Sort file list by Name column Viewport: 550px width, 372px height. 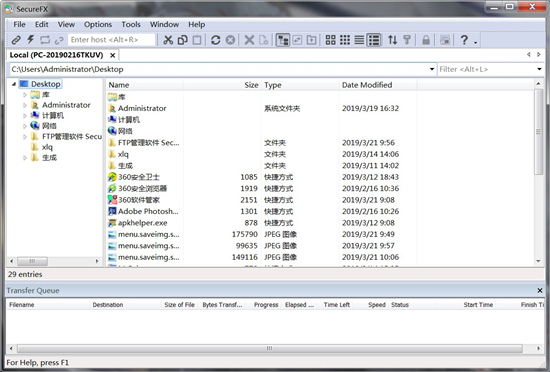tap(145, 85)
